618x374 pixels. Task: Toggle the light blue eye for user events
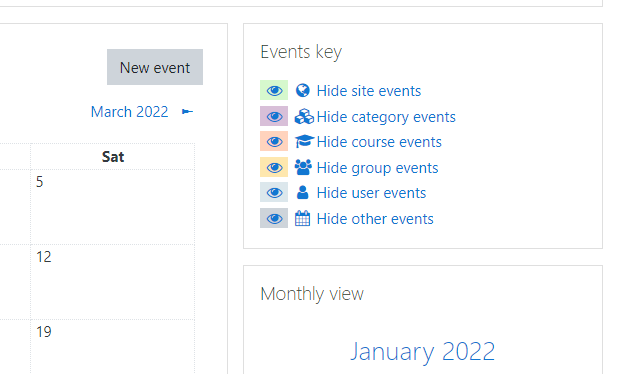(274, 192)
